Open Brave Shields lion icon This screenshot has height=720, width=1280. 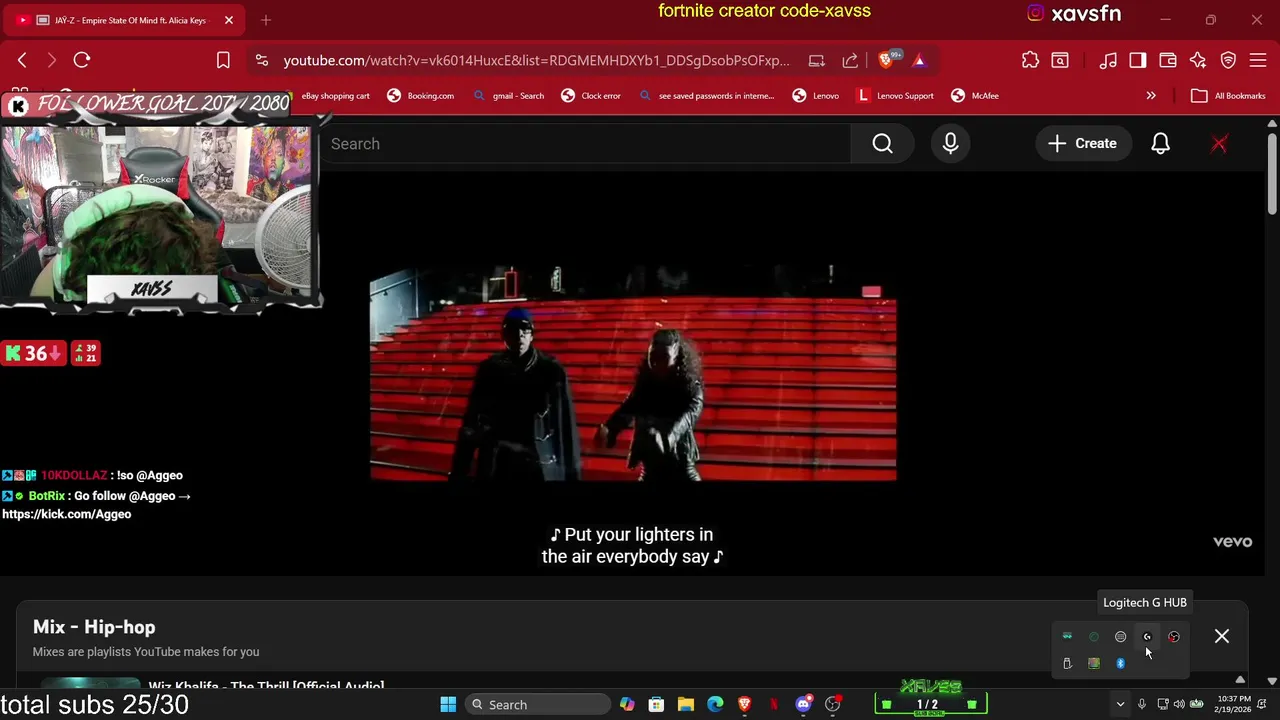pyautogui.click(x=886, y=60)
